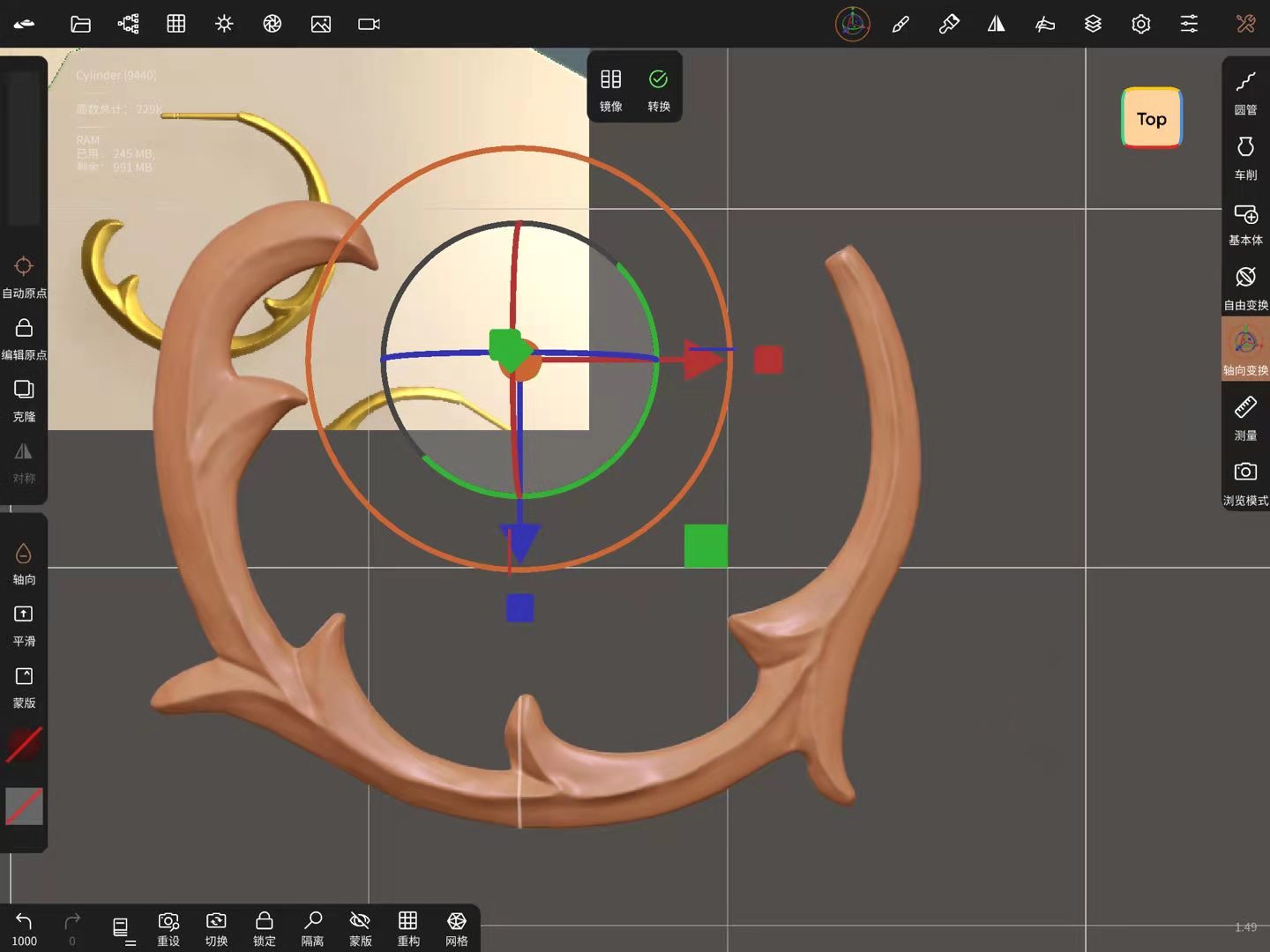Select the red stroke color swatch

click(24, 745)
